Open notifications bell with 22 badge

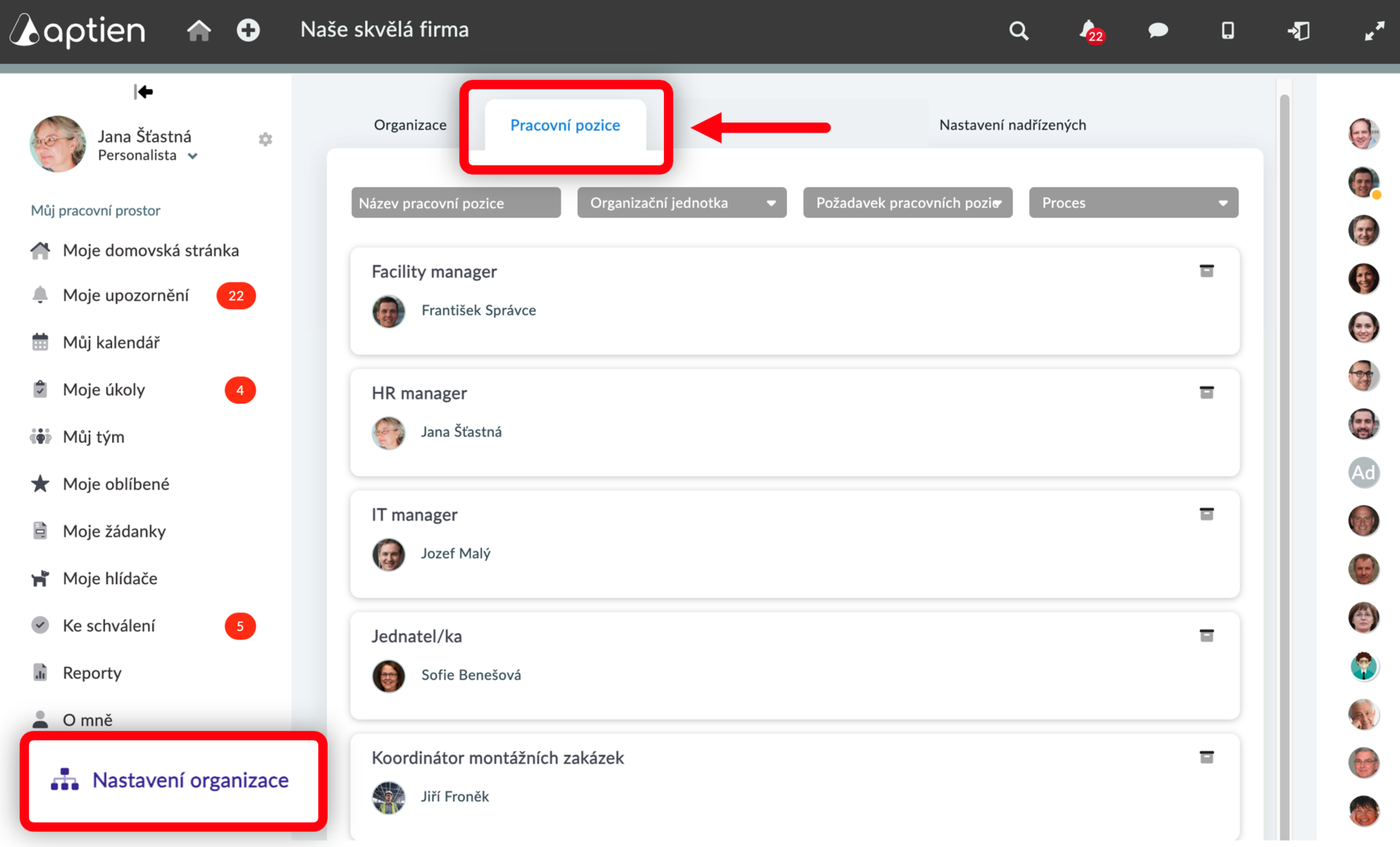point(1091,31)
